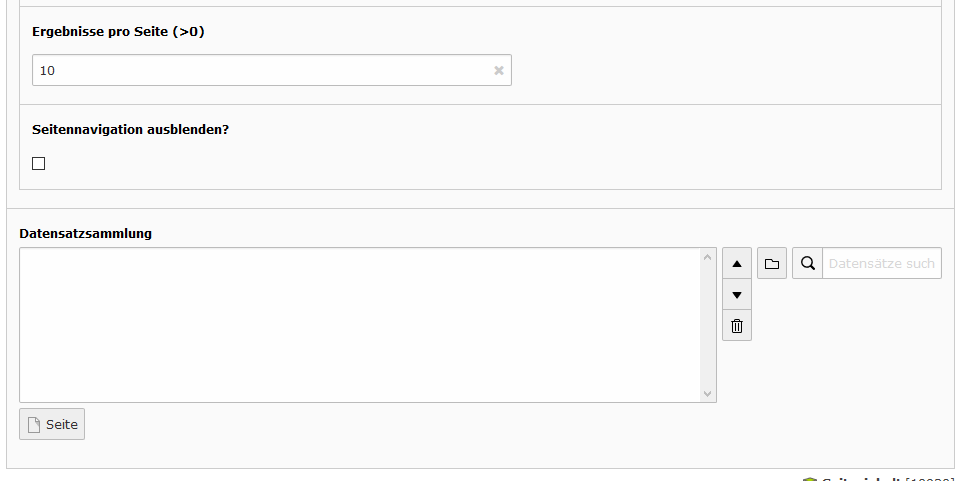Click the Datensatzsammlung heading label
Viewport: 968px width, 481px height.
85,233
